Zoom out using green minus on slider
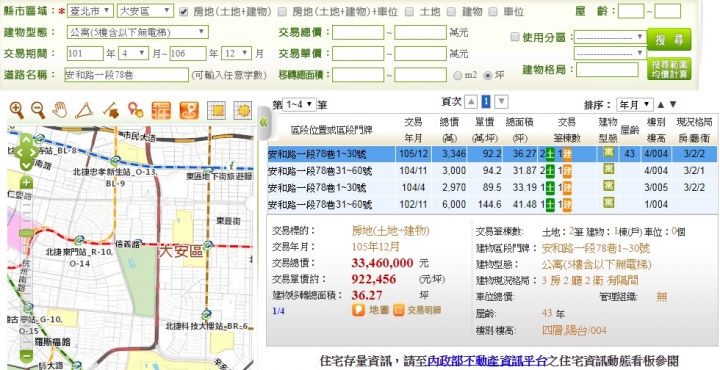 26,355
